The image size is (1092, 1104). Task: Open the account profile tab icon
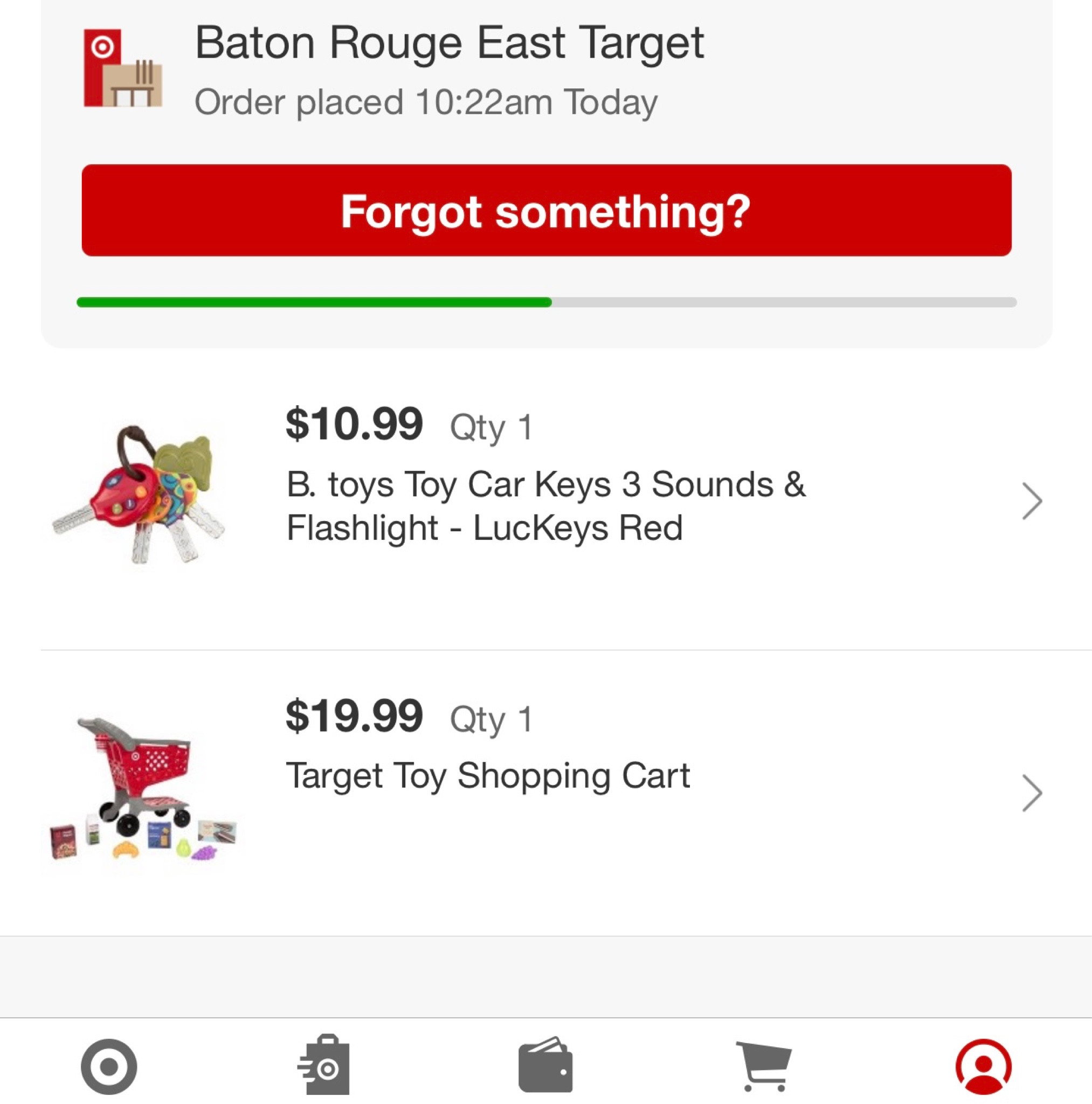pos(983,1066)
